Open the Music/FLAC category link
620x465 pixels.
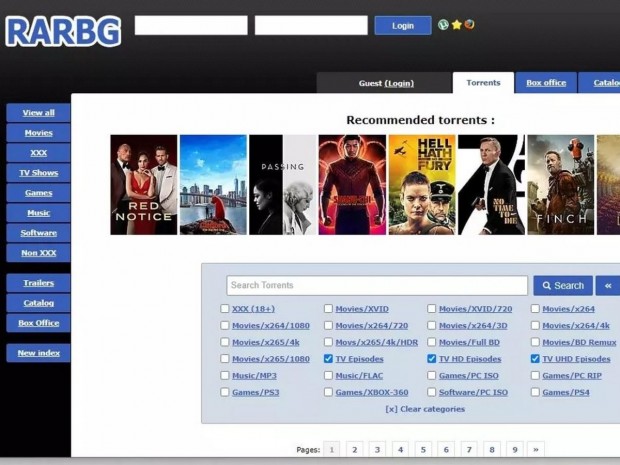point(359,376)
